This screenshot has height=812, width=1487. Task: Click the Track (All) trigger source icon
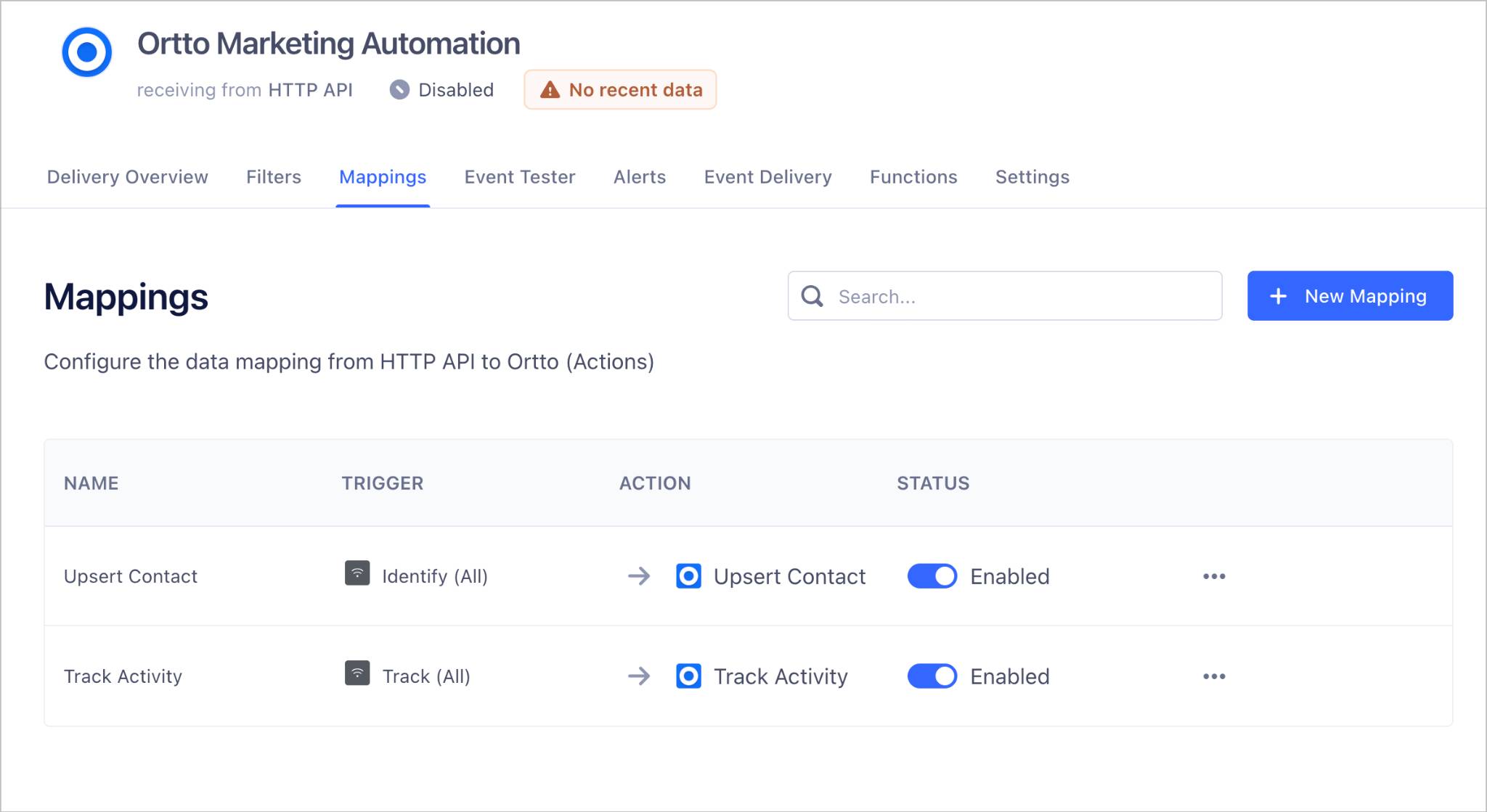click(357, 673)
